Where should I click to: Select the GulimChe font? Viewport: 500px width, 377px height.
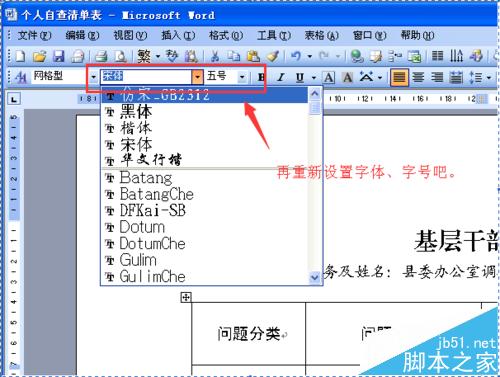pyautogui.click(x=204, y=276)
